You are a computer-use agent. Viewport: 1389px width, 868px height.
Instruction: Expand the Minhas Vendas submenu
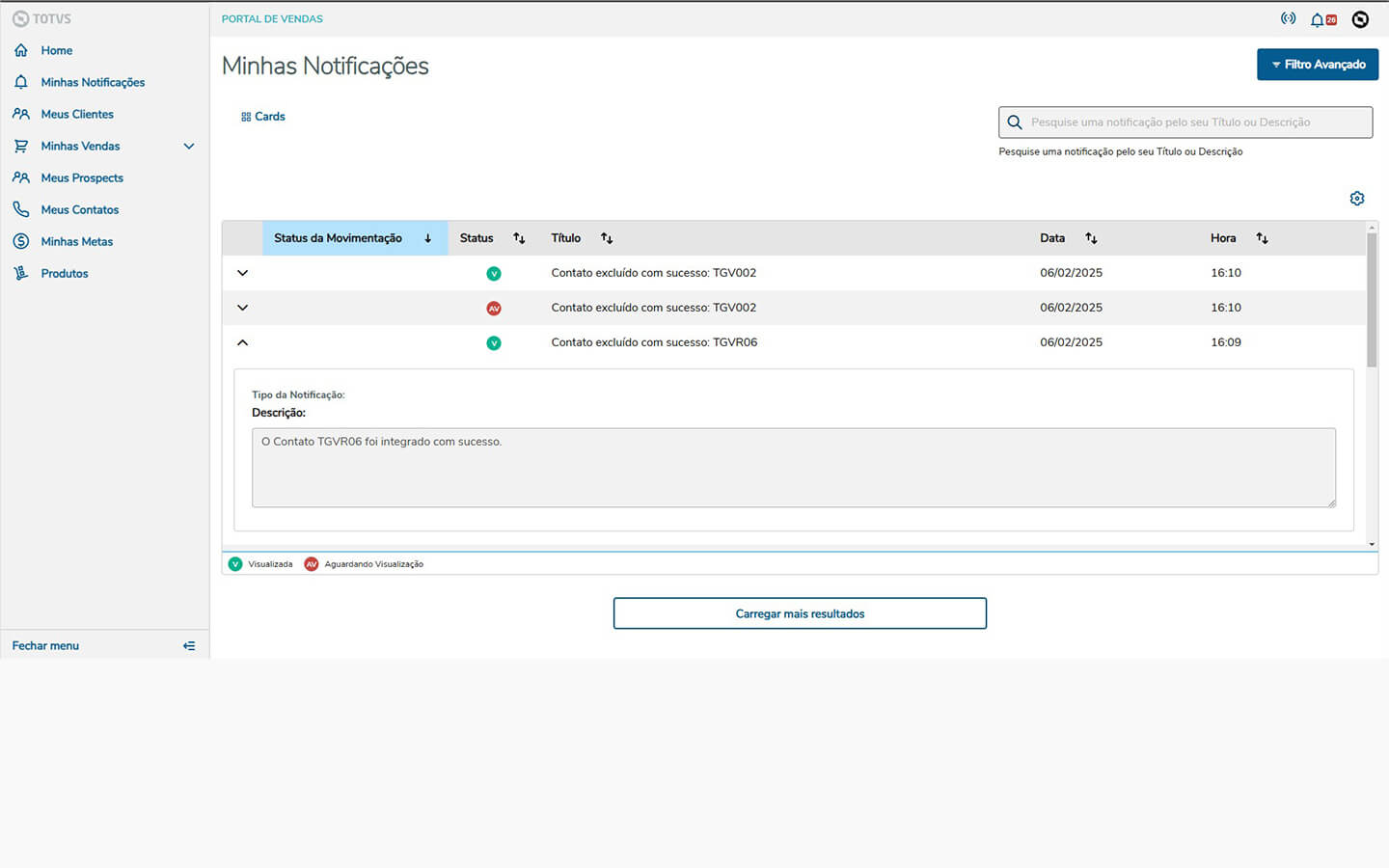189,147
